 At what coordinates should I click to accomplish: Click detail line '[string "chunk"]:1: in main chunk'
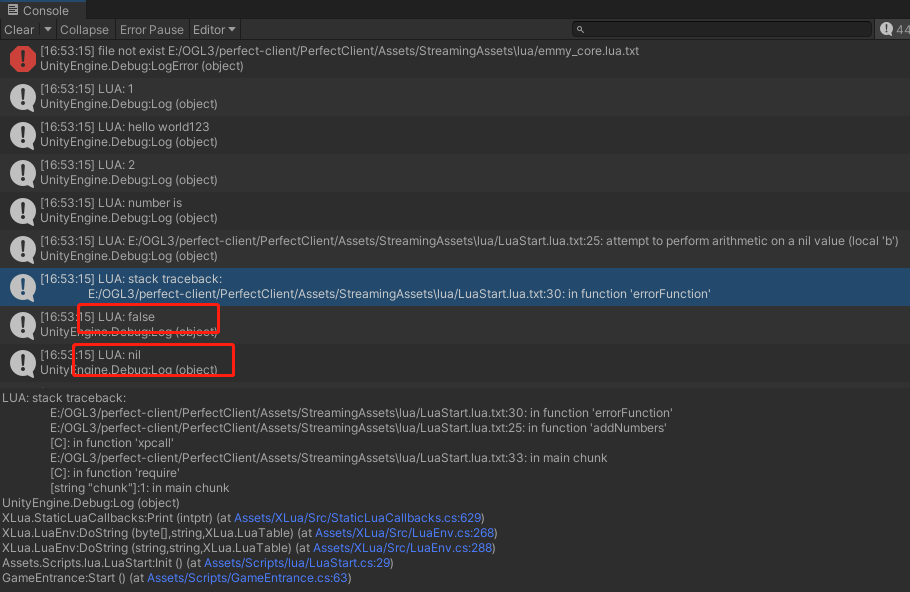tap(140, 488)
